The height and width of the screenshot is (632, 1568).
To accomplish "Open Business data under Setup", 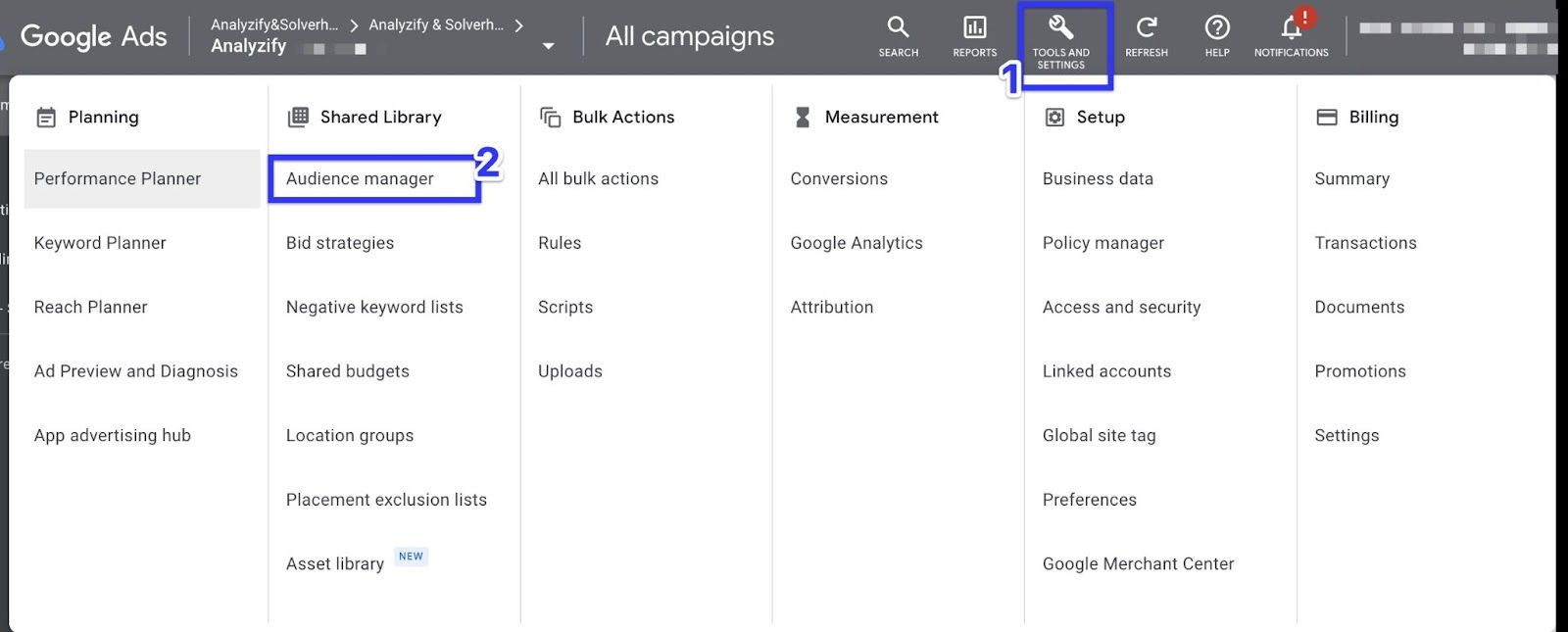I will 1098,178.
